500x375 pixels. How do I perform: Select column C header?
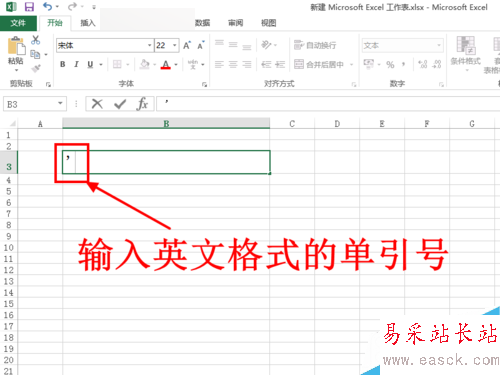[x=292, y=124]
